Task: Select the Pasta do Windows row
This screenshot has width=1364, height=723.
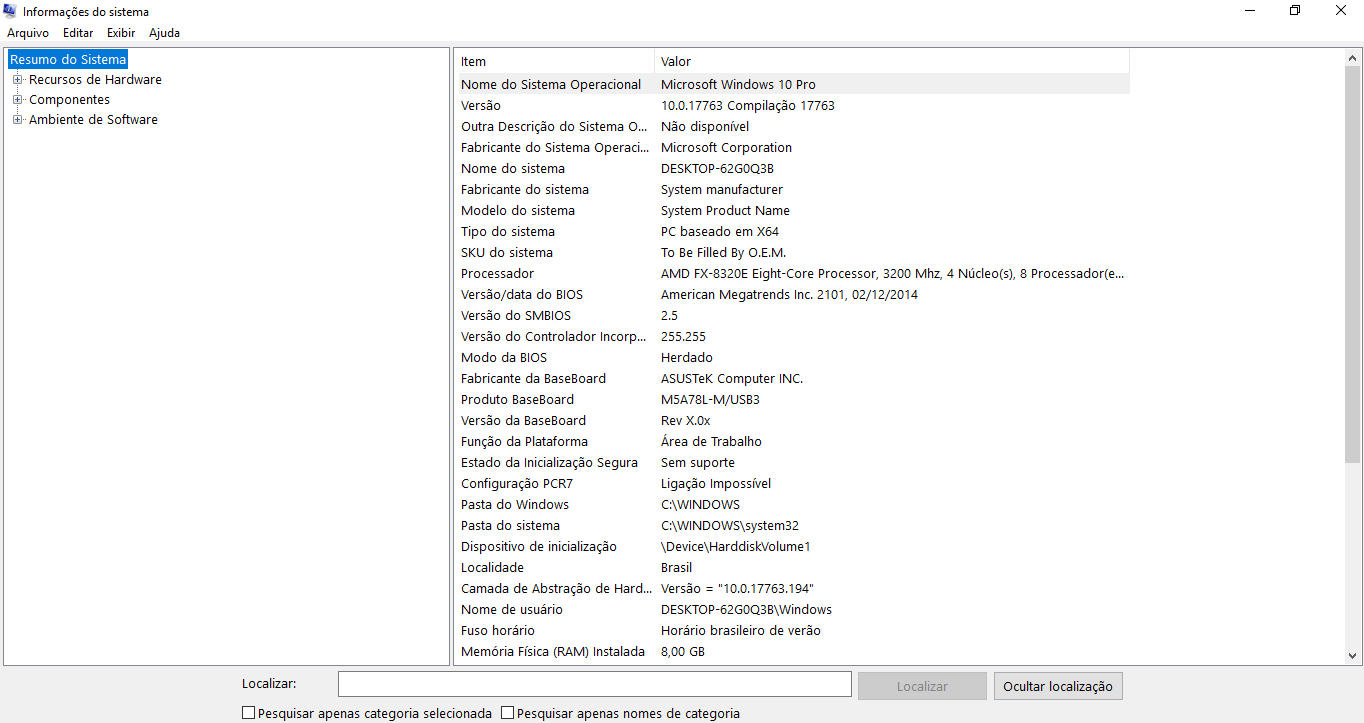Action: [x=793, y=505]
